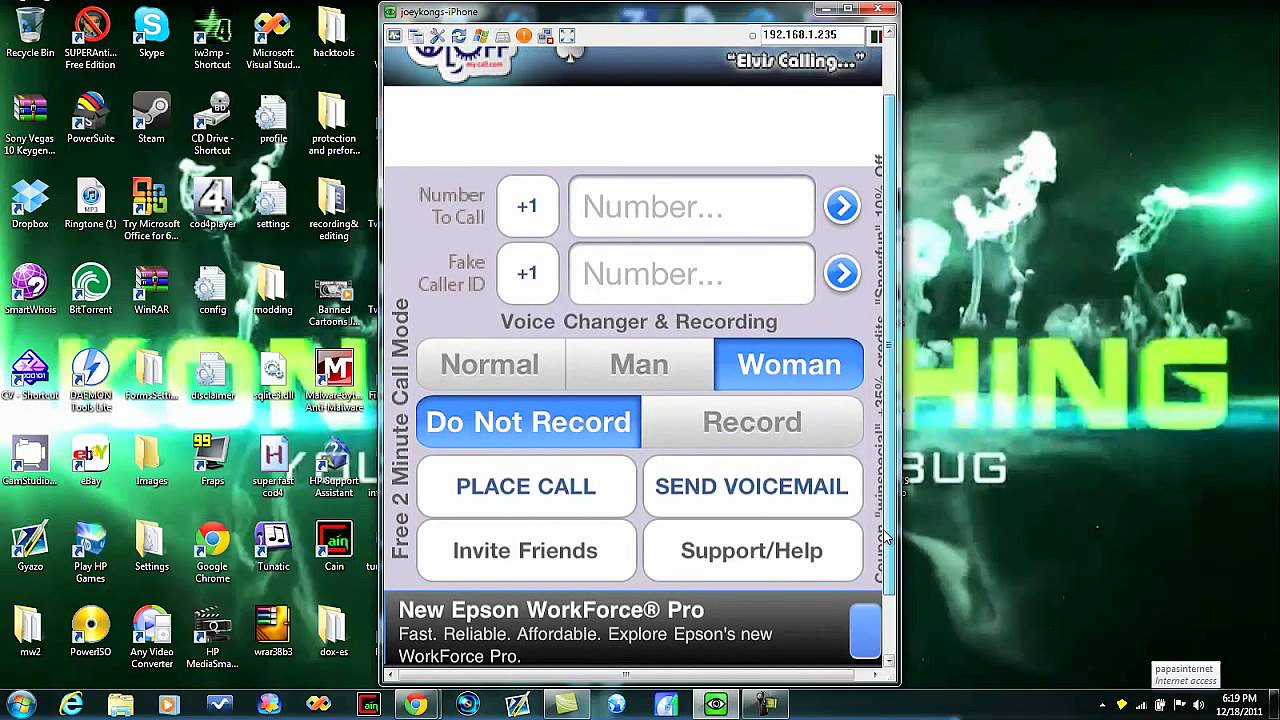The width and height of the screenshot is (1280, 720).
Task: Select Do Not Record option
Action: pos(528,422)
